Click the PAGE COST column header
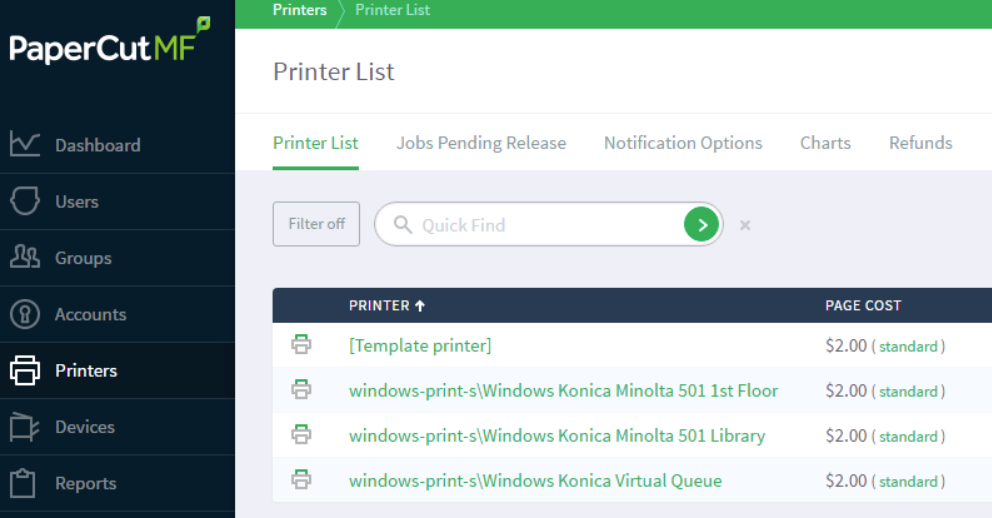Image resolution: width=992 pixels, height=518 pixels. click(x=863, y=306)
